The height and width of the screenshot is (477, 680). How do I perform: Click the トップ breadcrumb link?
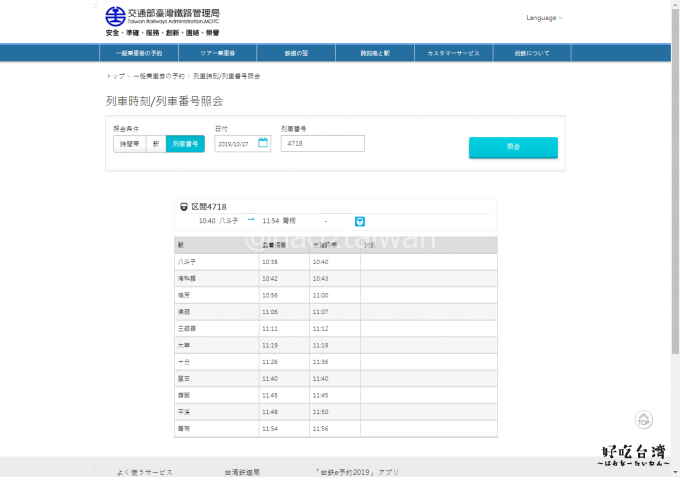115,76
